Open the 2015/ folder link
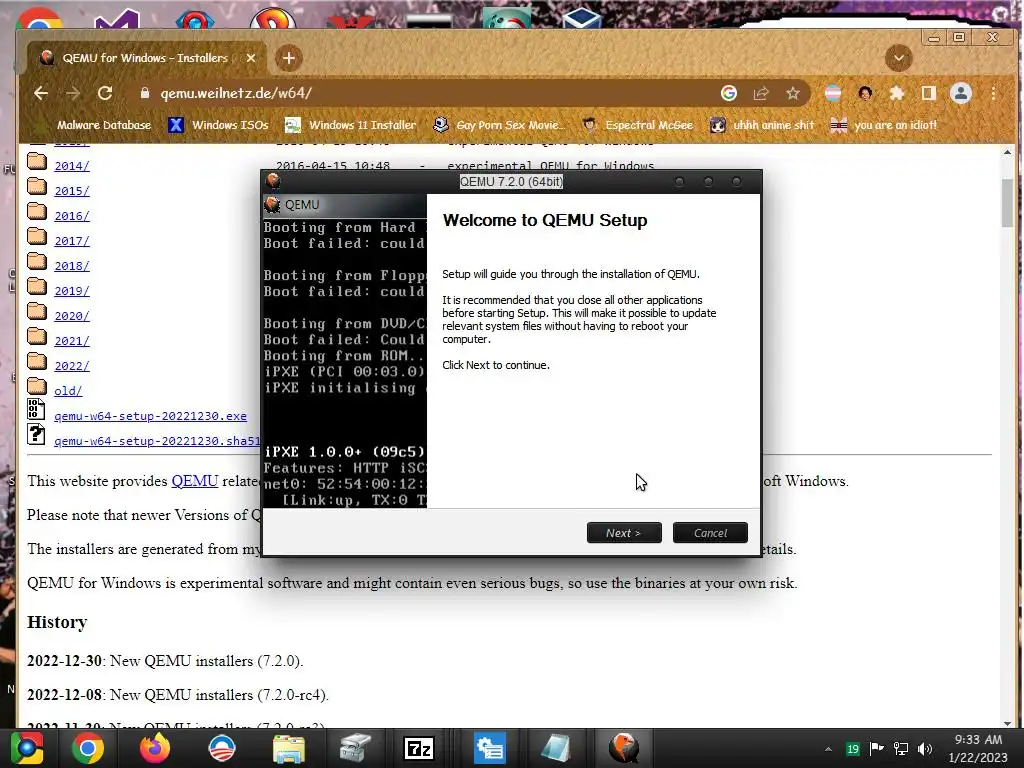 [x=72, y=191]
